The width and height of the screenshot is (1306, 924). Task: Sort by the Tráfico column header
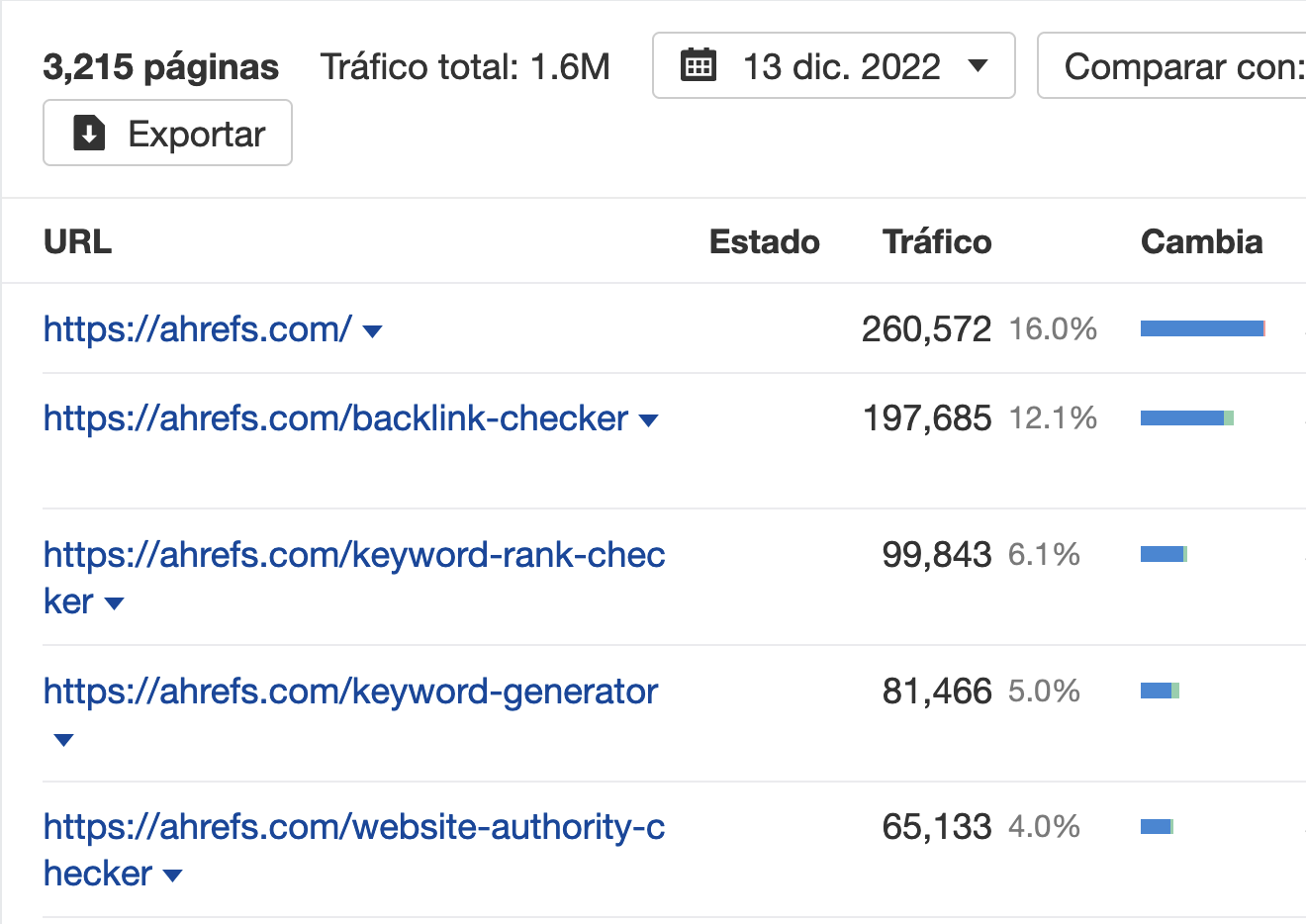(x=936, y=242)
